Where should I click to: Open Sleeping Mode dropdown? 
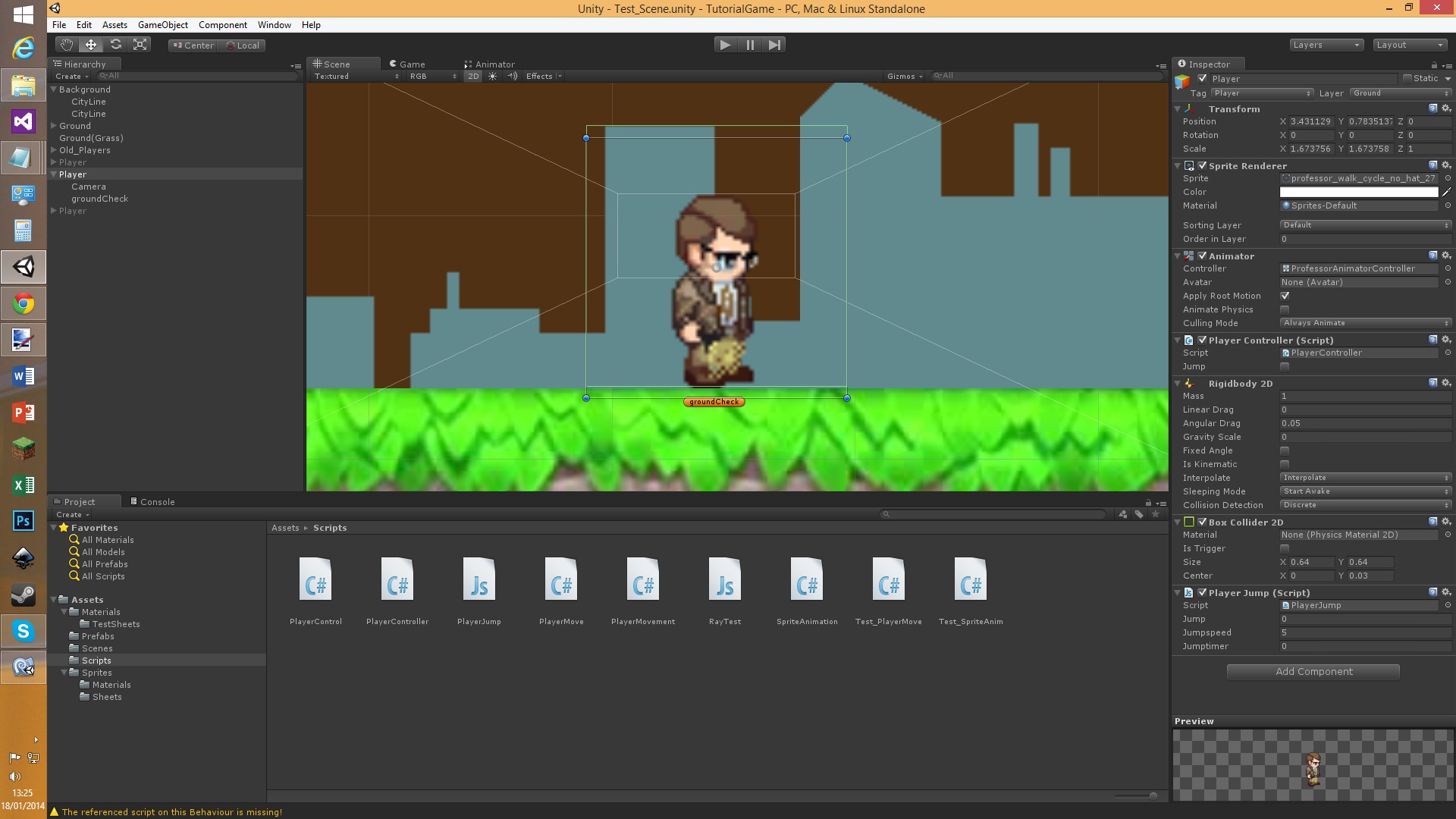(1366, 491)
